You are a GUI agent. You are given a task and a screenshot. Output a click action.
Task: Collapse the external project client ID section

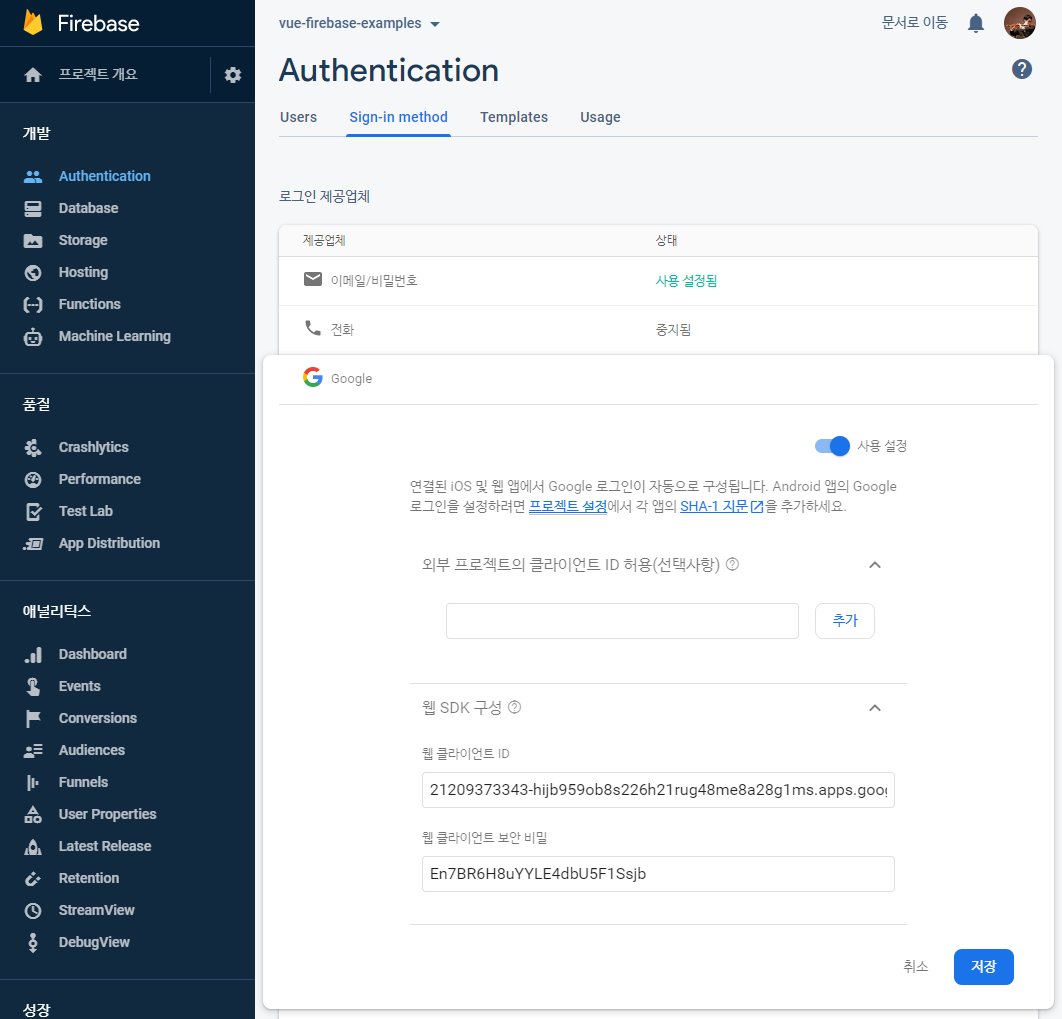(874, 565)
